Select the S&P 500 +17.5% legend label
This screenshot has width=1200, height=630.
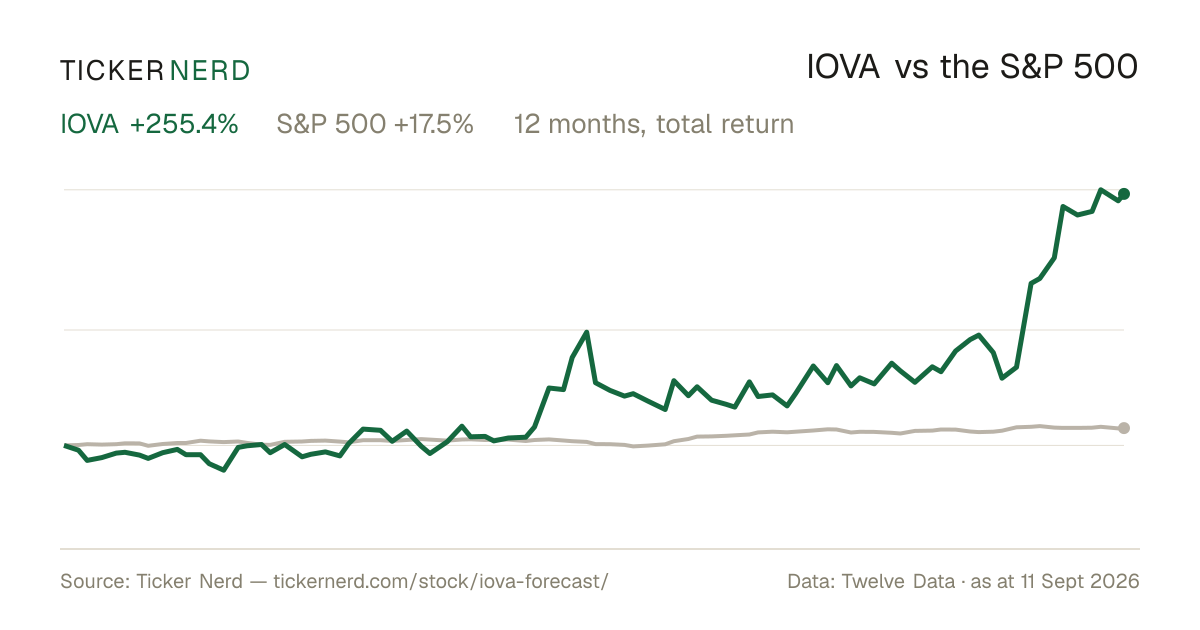click(x=375, y=125)
